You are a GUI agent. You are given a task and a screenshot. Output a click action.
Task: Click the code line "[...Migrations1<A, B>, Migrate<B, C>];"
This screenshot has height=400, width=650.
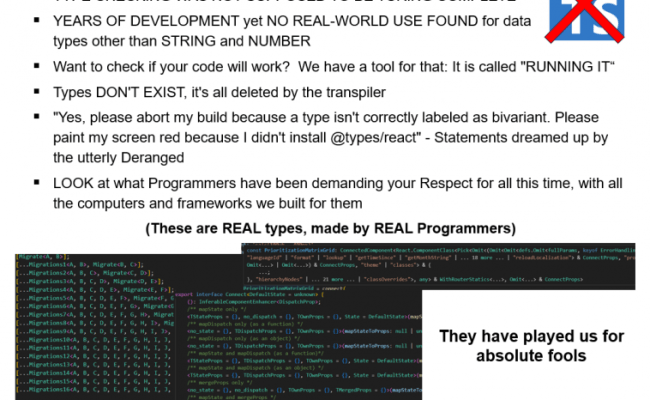[80, 264]
